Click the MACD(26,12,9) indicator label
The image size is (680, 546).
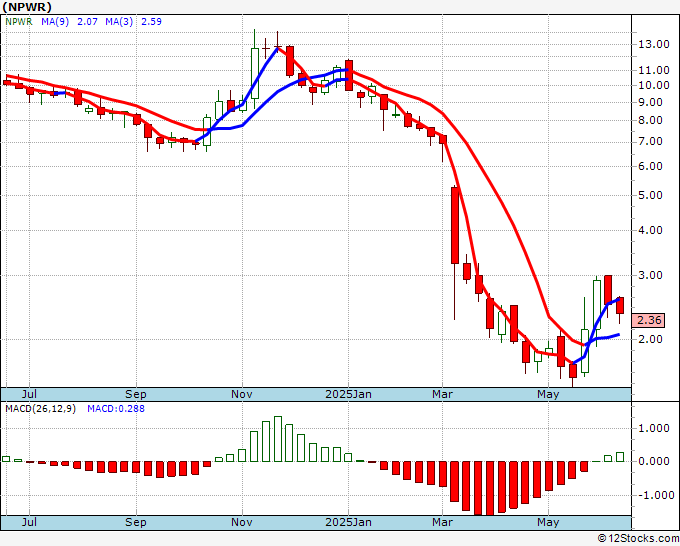click(40, 409)
